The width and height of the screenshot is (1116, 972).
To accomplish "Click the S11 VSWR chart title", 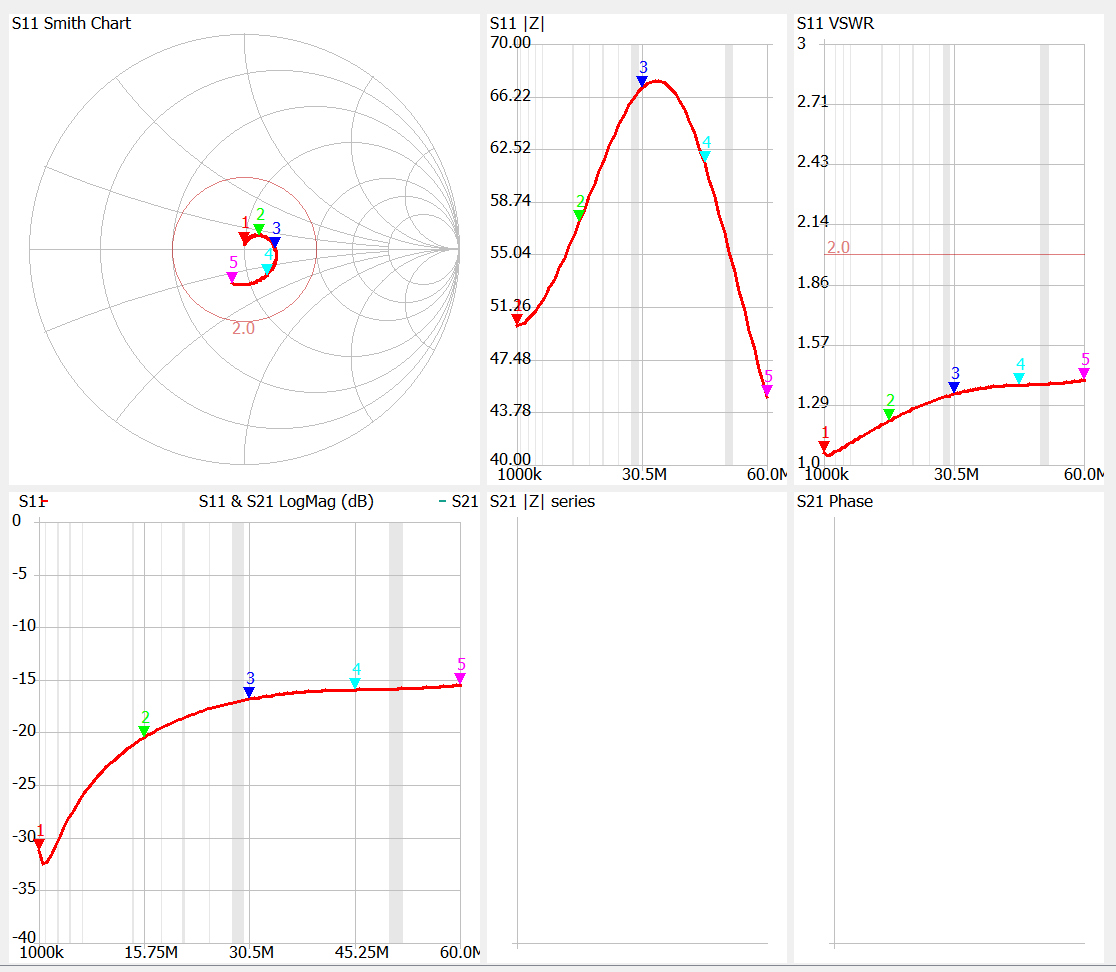I will (x=835, y=23).
